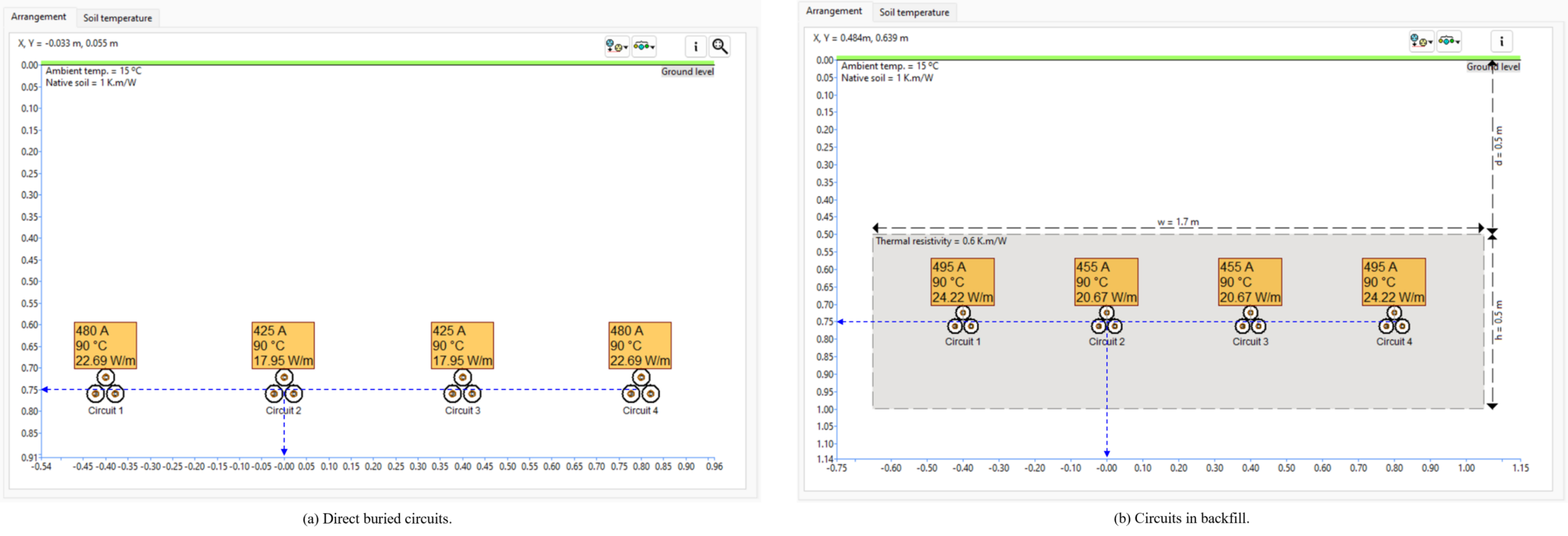Open cable placement dropdown in right panel

point(1421,41)
